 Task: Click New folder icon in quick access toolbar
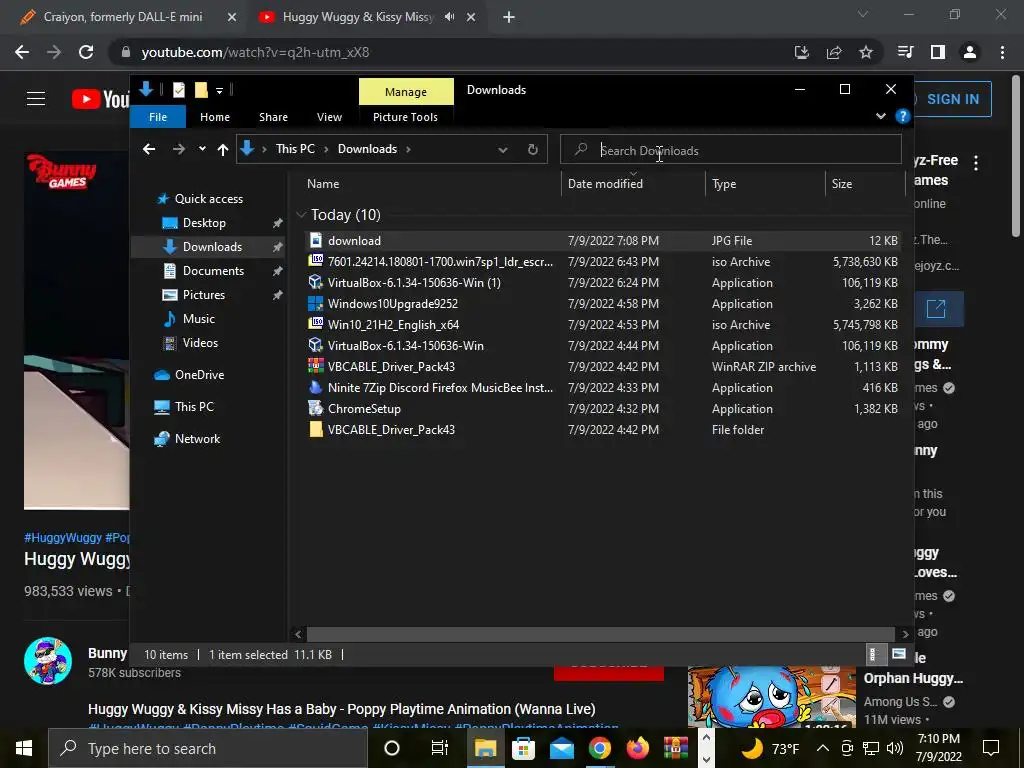(x=201, y=90)
